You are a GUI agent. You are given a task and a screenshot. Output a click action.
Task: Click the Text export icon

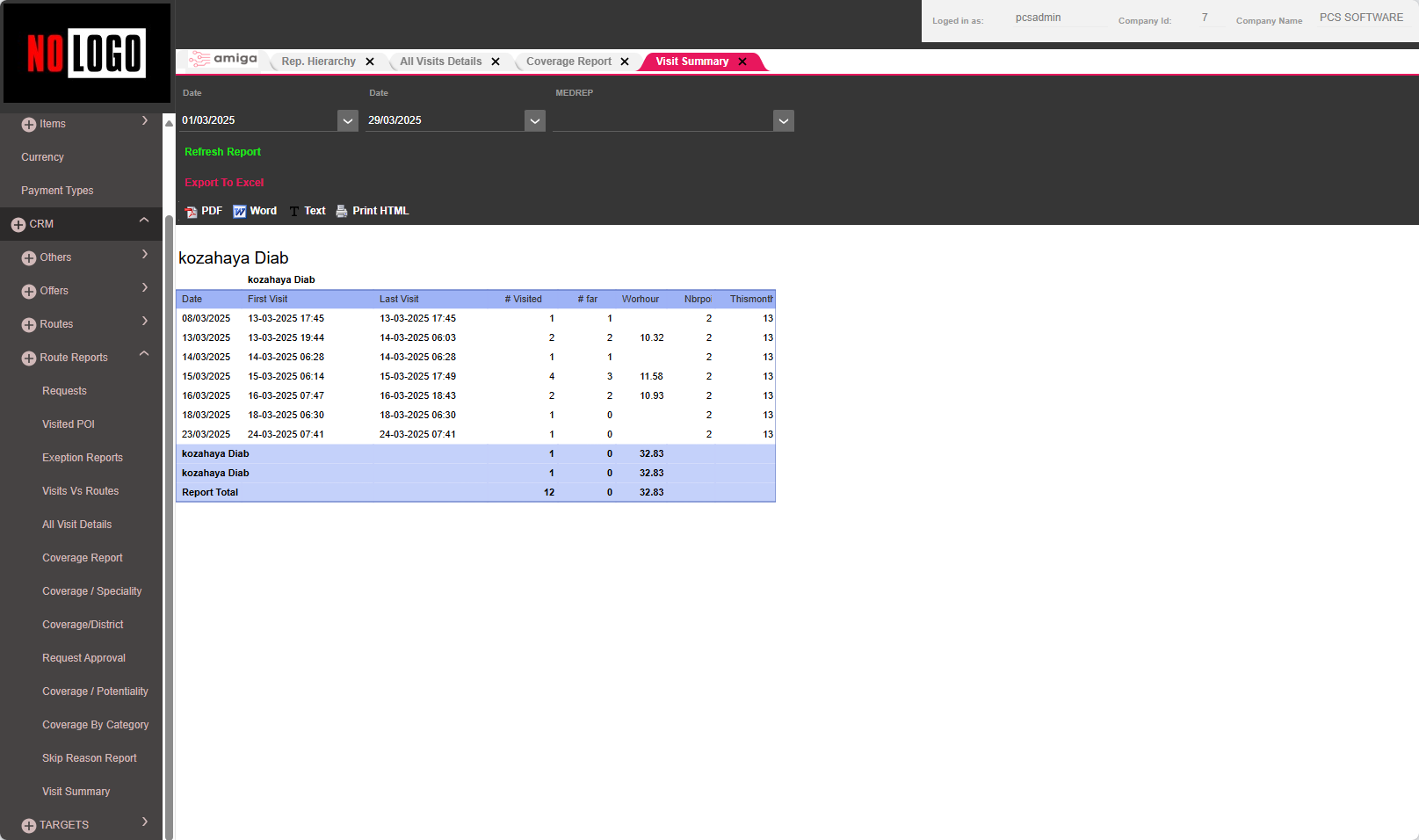tap(294, 212)
